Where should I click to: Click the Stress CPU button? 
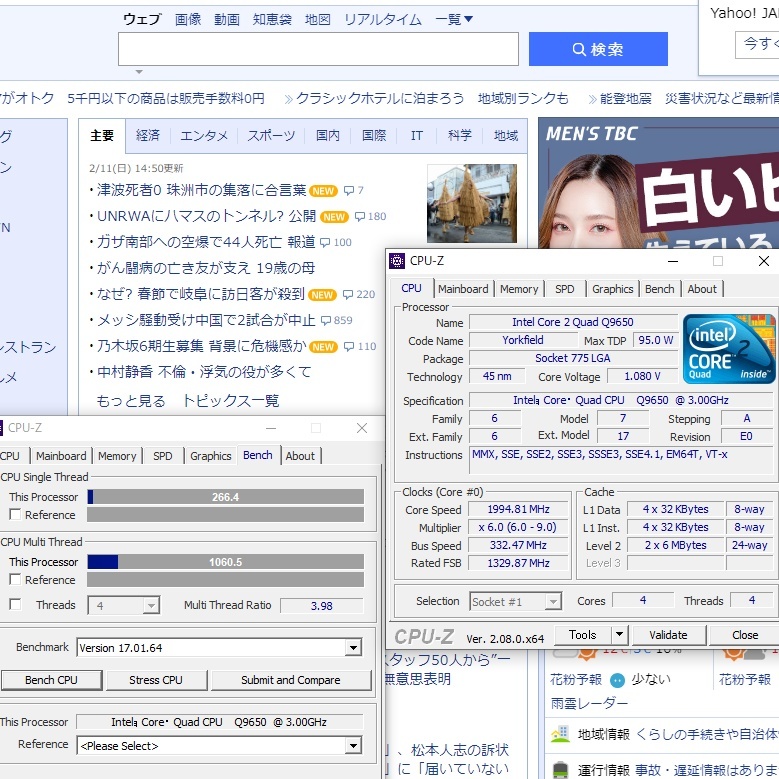[156, 680]
